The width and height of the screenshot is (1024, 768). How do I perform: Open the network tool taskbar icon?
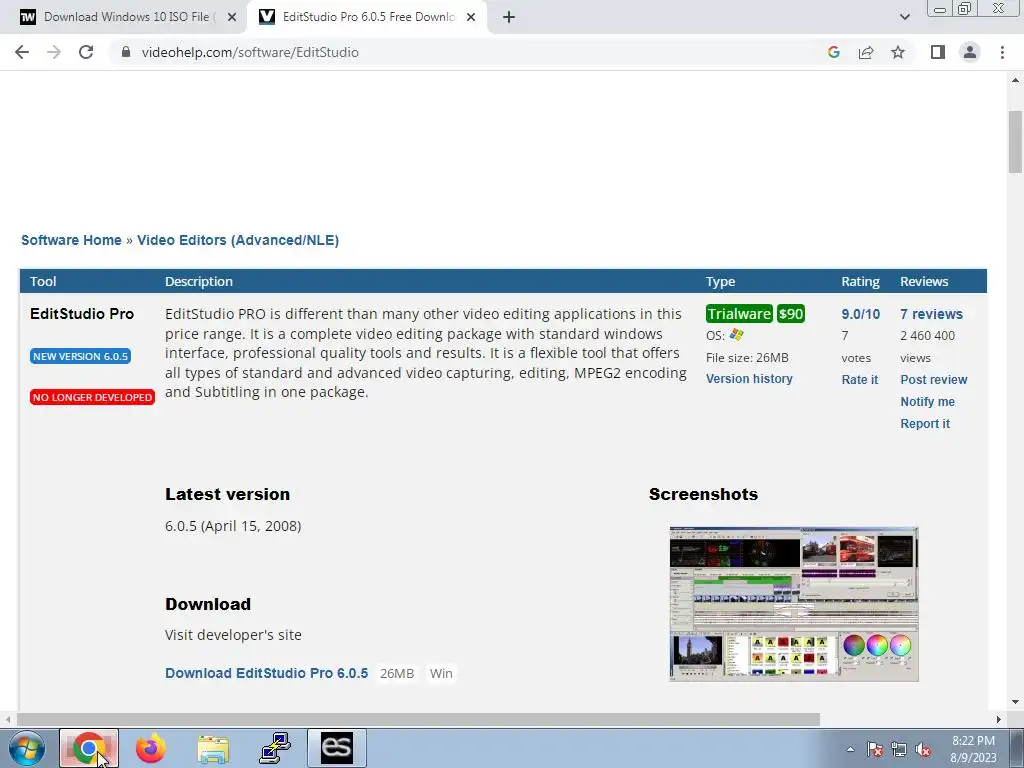pos(275,748)
